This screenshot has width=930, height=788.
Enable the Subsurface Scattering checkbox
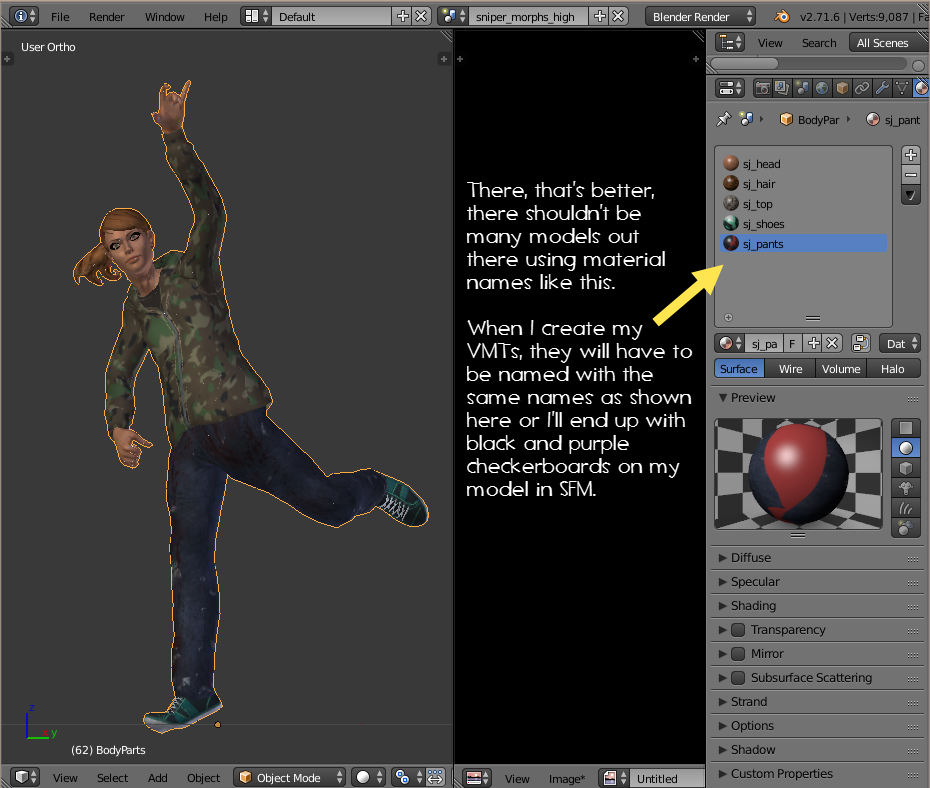[738, 678]
